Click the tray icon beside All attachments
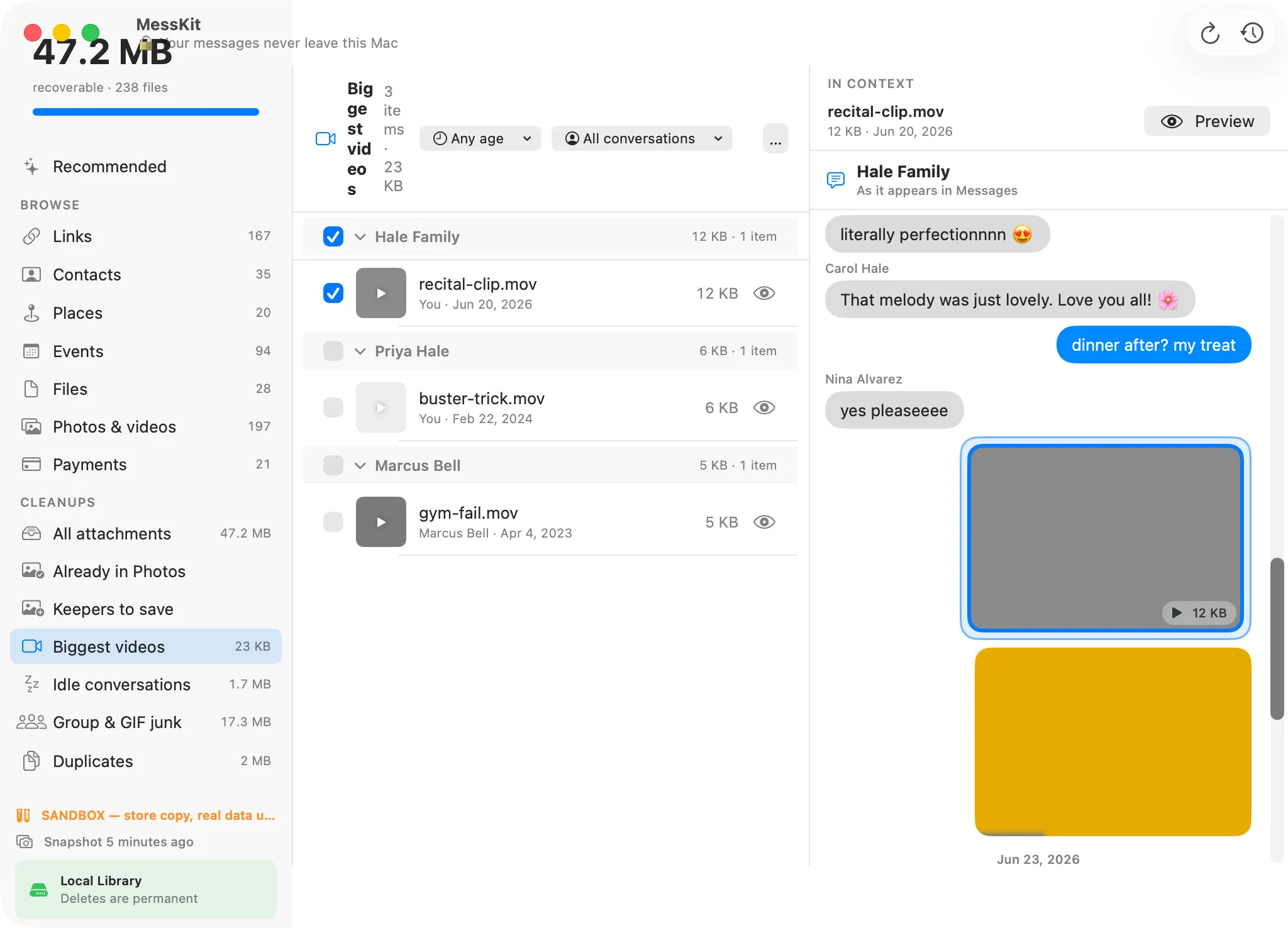This screenshot has width=1288, height=928. (31, 534)
